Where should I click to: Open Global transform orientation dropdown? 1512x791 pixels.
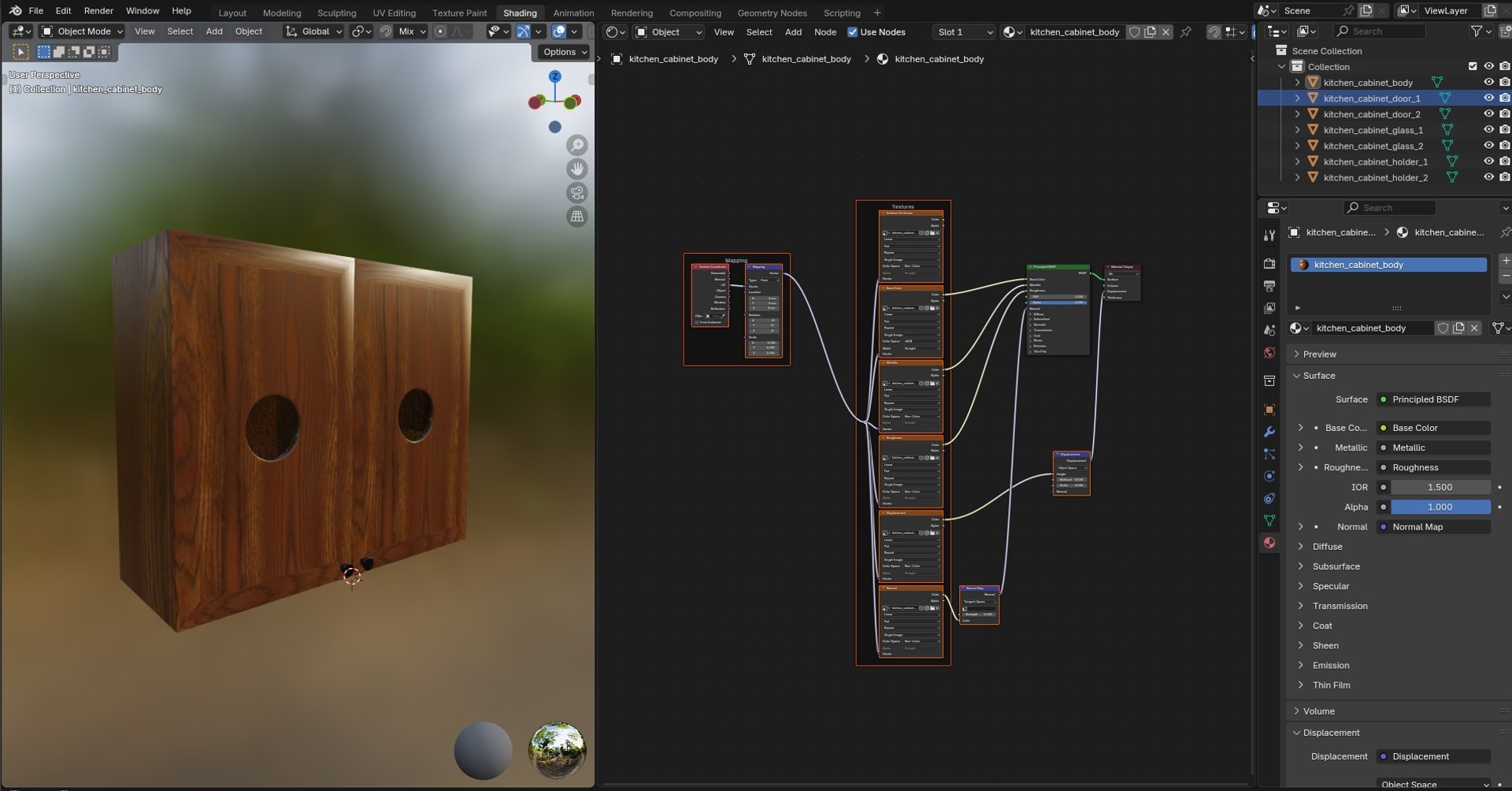(x=313, y=32)
